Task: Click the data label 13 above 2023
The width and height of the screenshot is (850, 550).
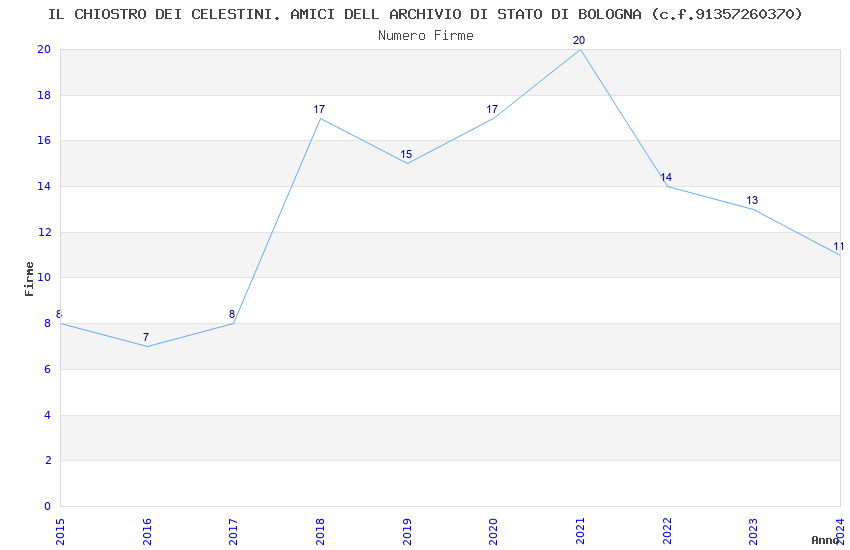Action: [752, 200]
